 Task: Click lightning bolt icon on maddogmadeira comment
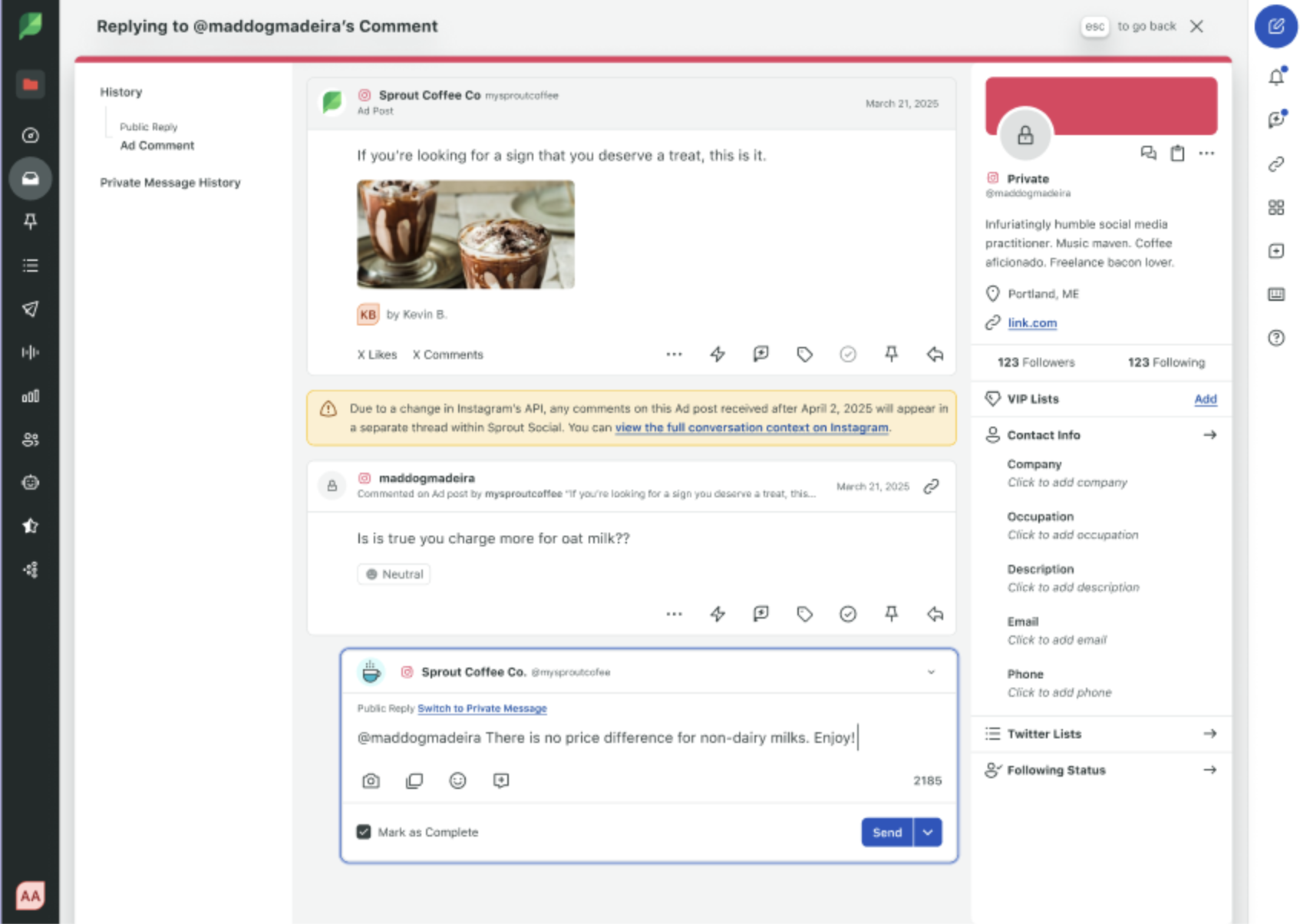point(718,614)
